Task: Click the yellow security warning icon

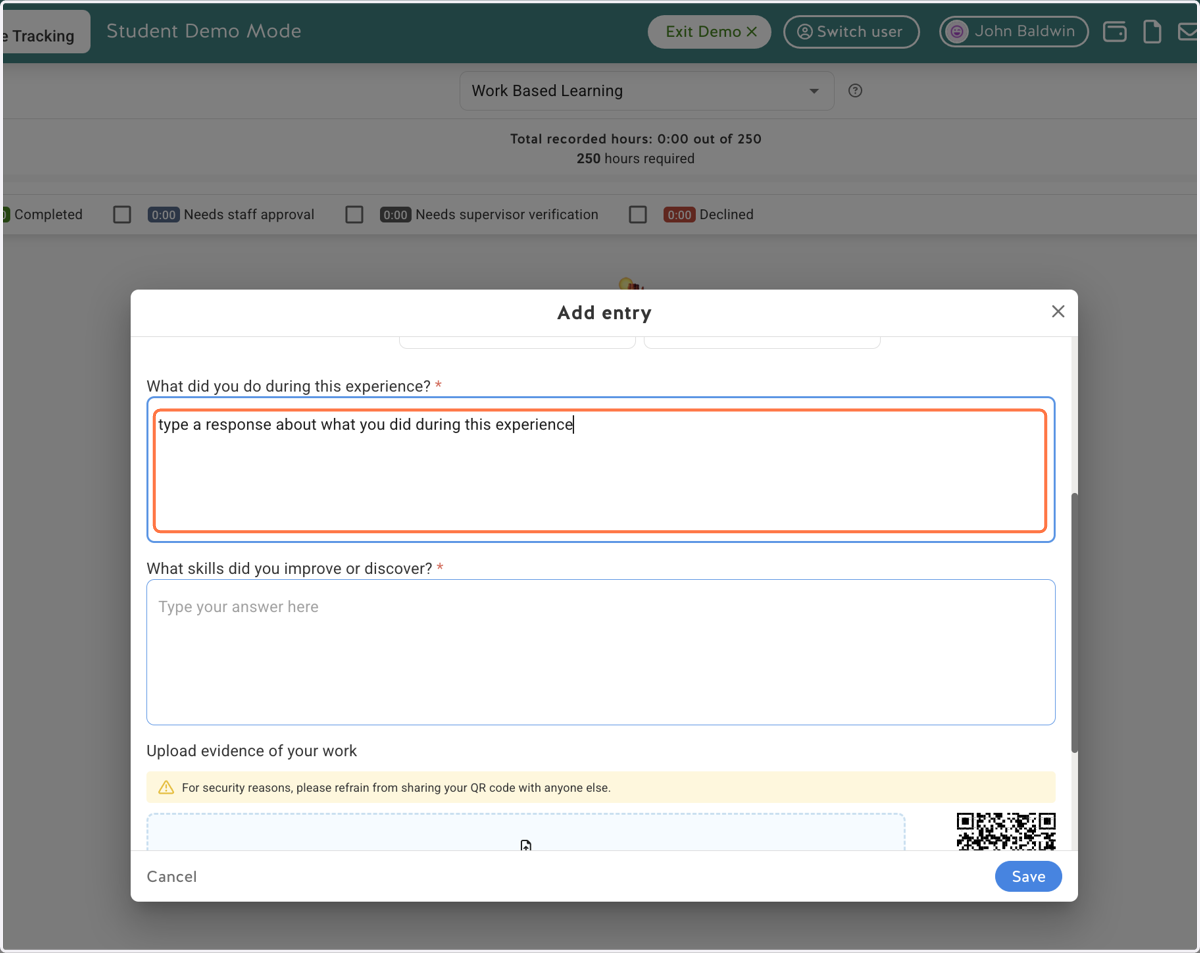Action: (166, 788)
